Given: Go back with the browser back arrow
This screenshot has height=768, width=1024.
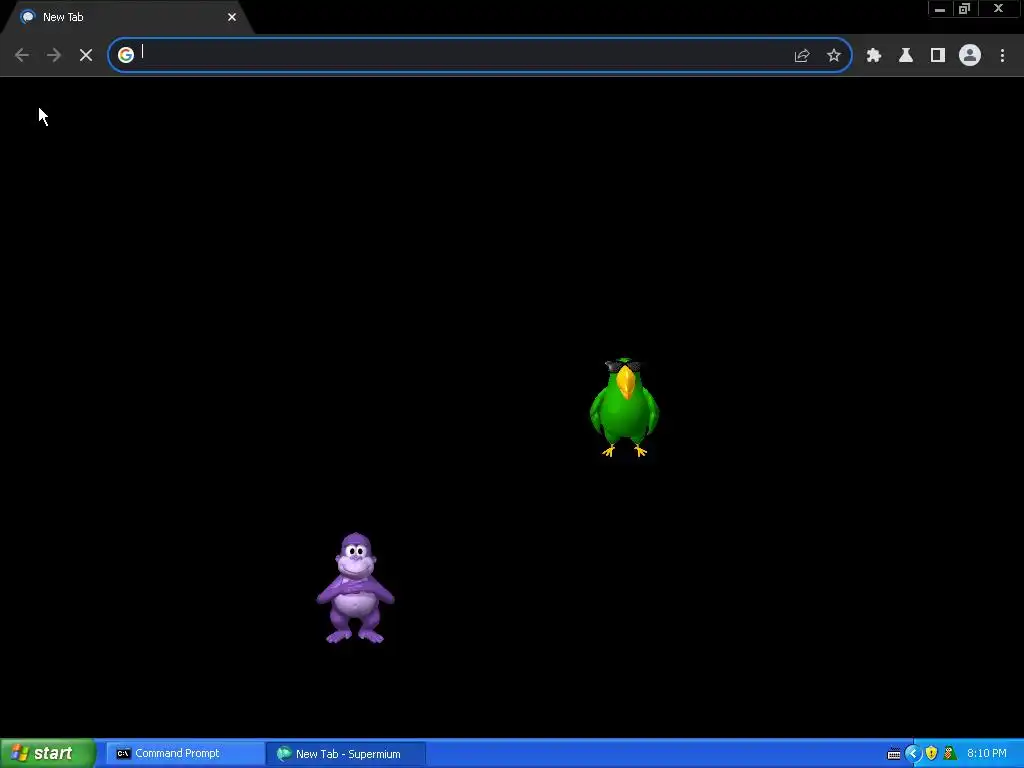Looking at the screenshot, I should [22, 55].
